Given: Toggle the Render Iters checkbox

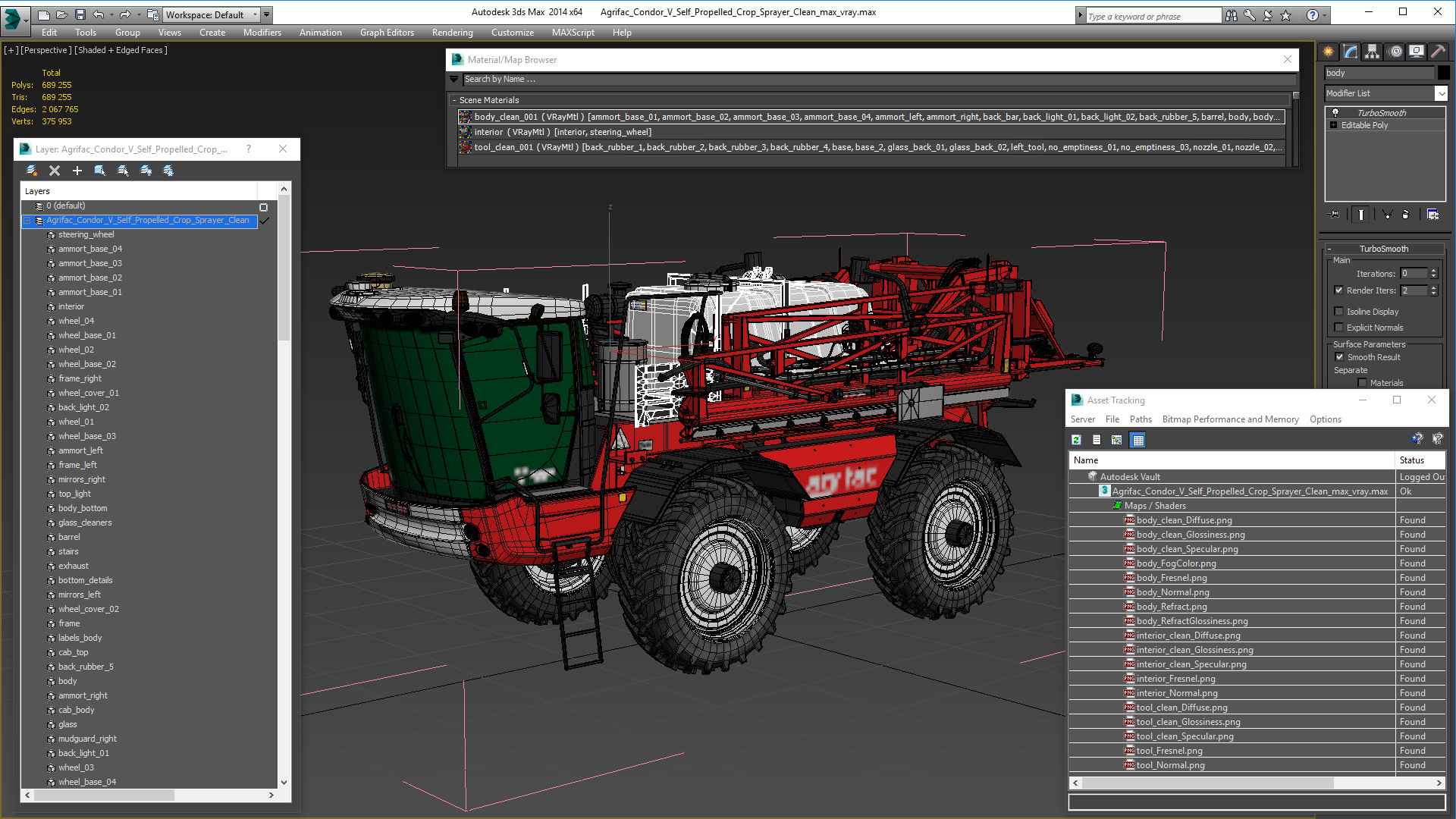Looking at the screenshot, I should 1338,290.
